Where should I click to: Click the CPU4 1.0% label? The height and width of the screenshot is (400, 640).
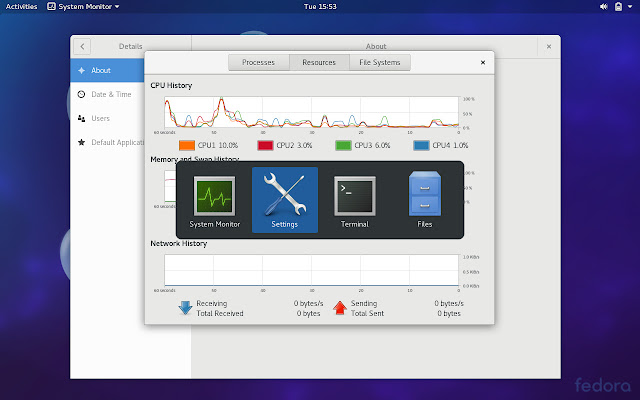(x=450, y=145)
